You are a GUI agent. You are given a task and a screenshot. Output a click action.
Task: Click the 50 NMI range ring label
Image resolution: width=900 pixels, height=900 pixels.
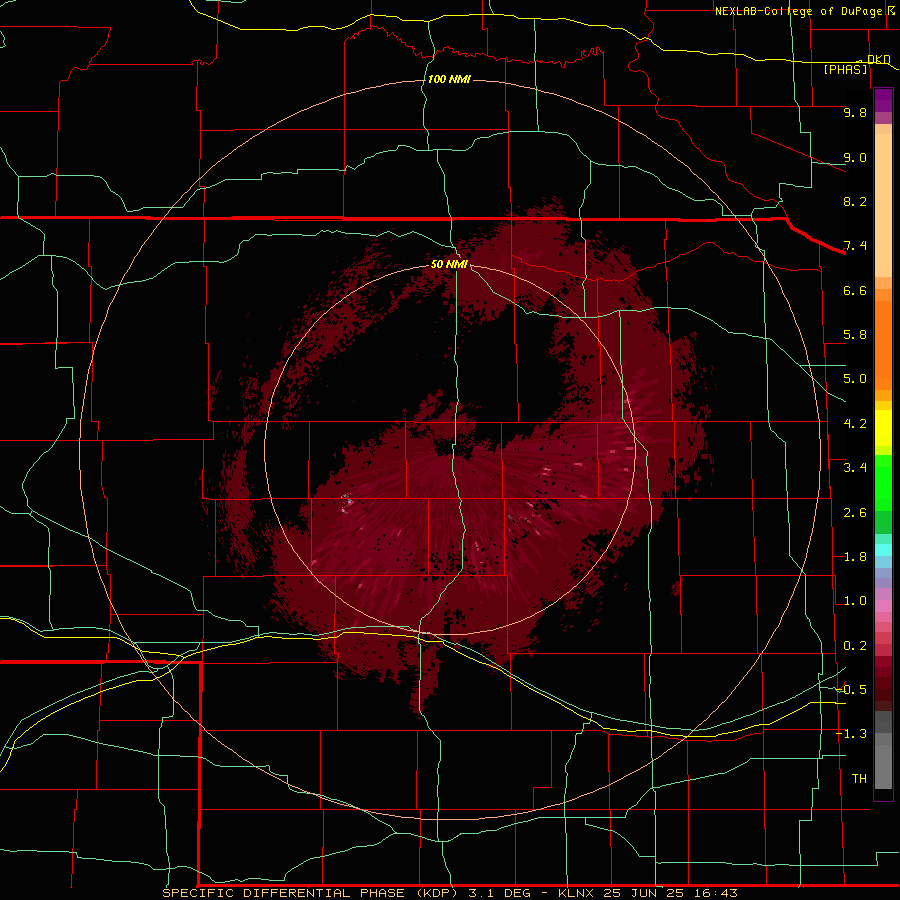[449, 264]
